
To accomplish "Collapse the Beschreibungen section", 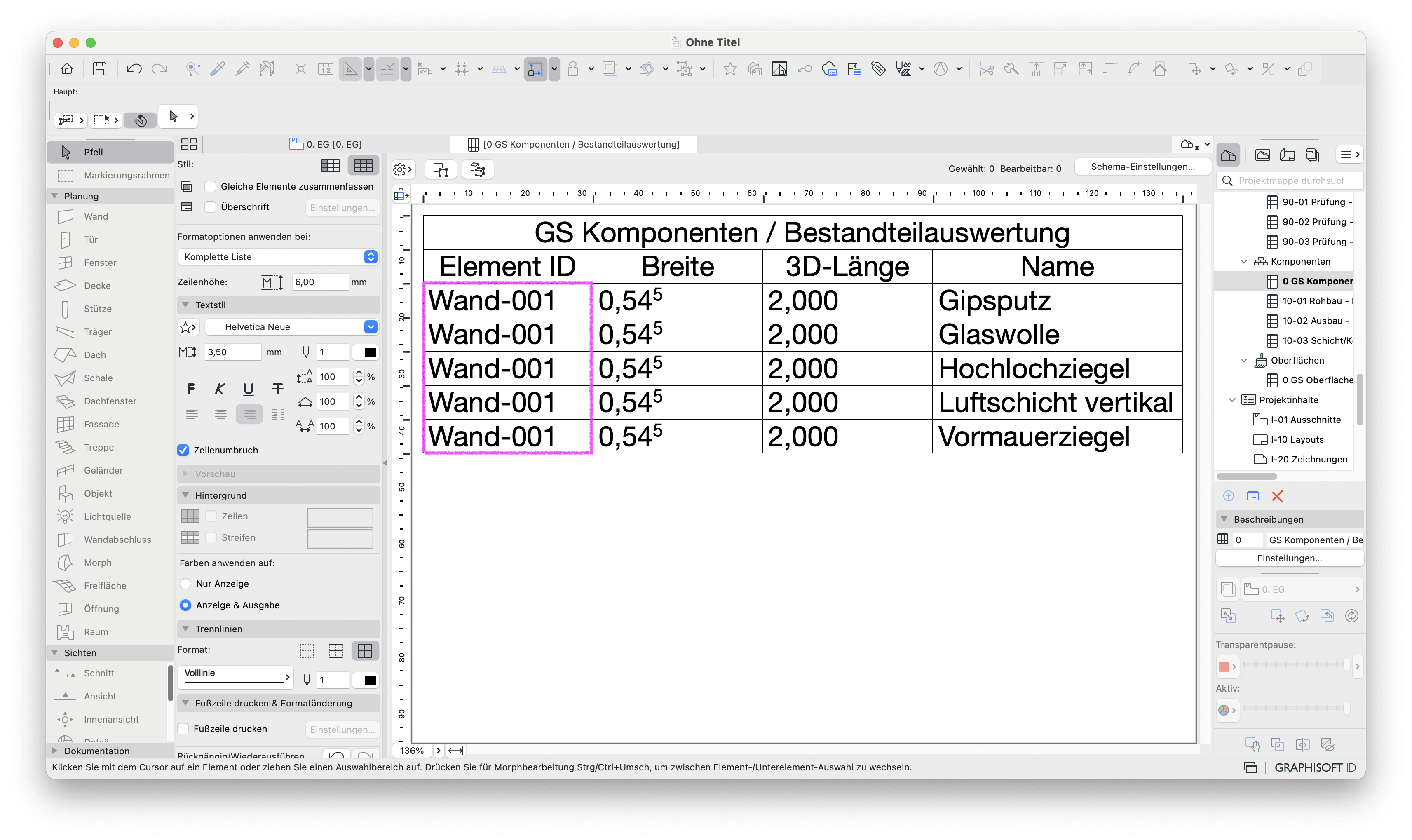I will point(1224,520).
